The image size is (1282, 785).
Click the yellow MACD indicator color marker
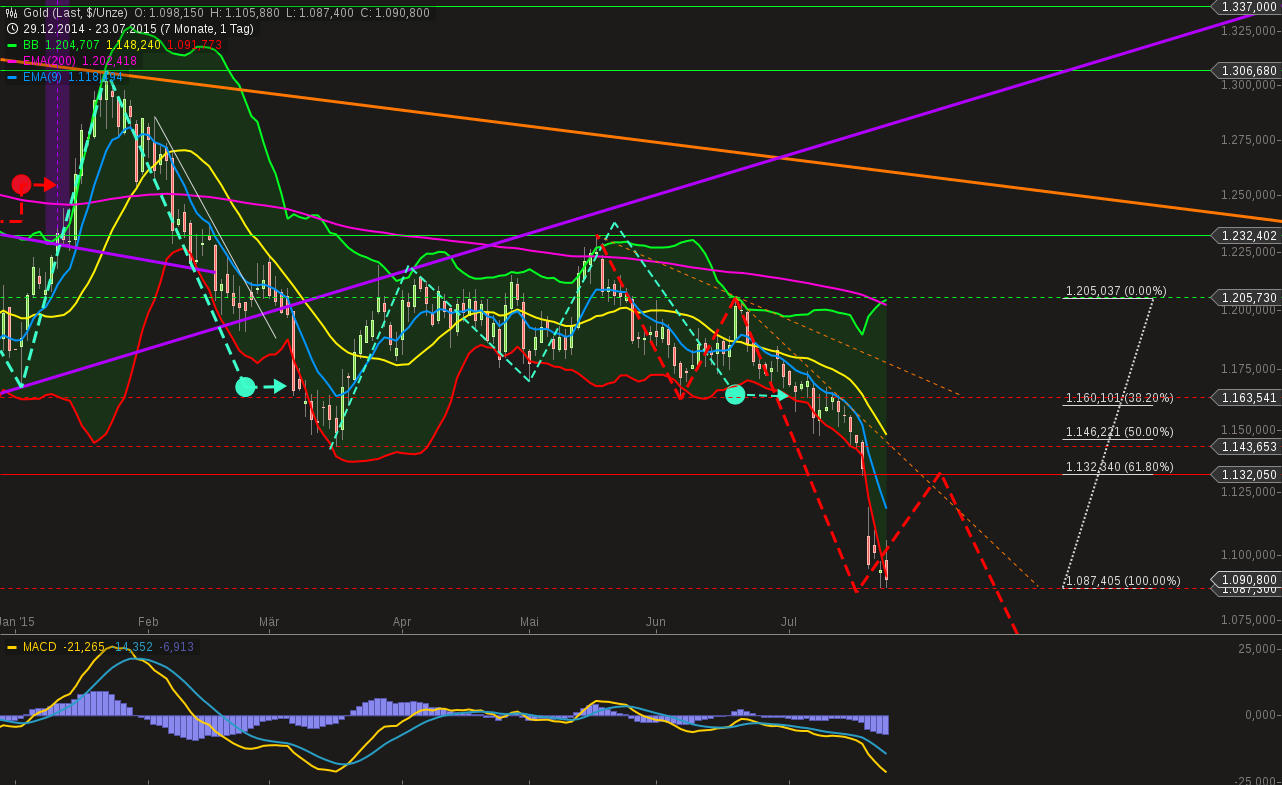coord(12,647)
